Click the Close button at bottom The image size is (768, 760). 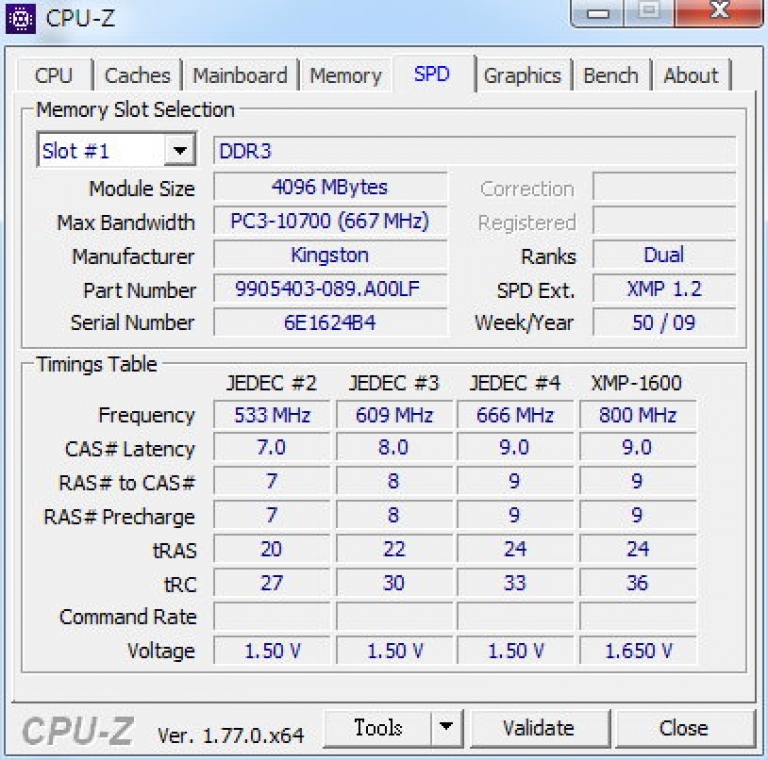pos(684,728)
